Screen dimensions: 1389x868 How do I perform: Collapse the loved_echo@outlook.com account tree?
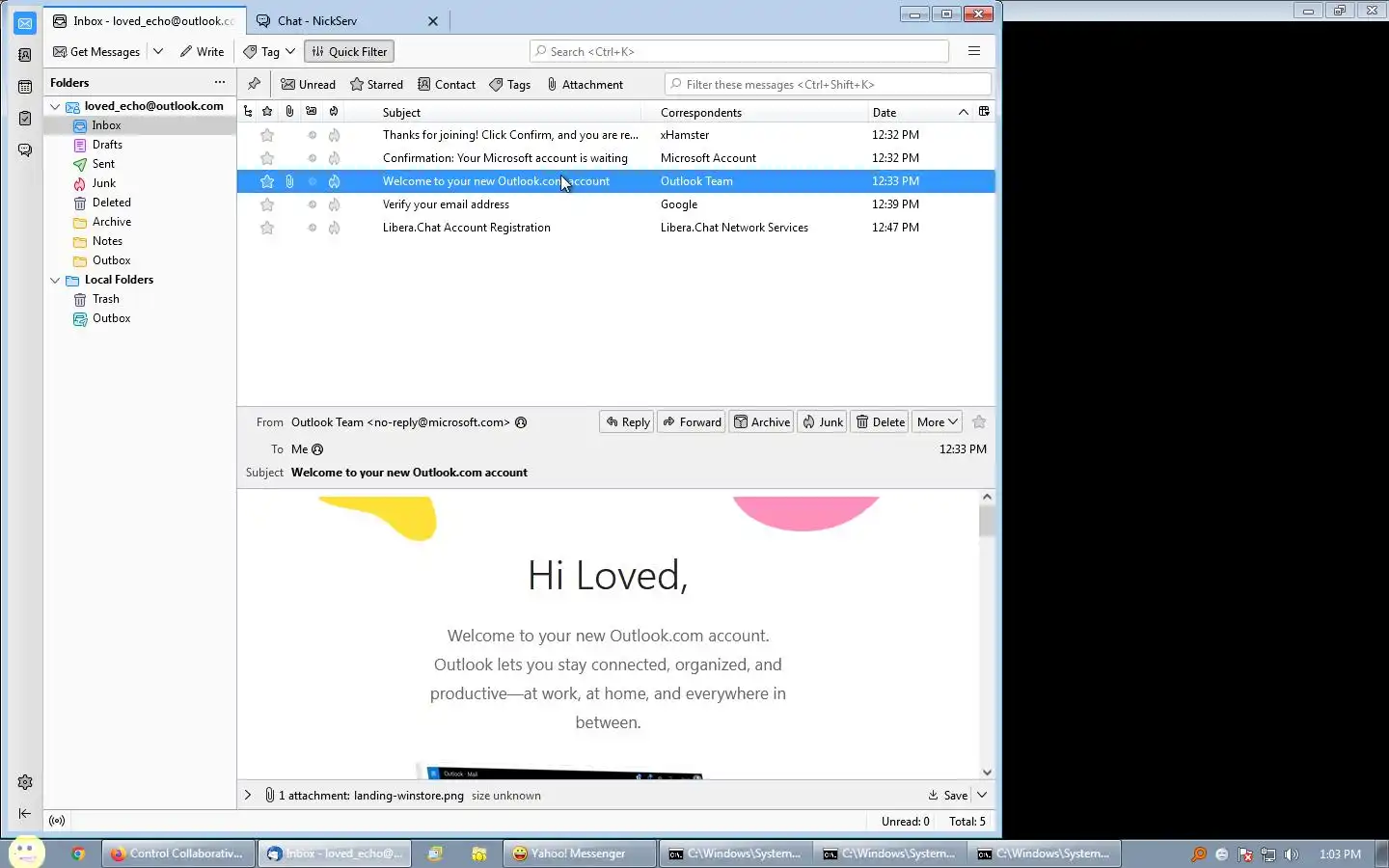click(55, 106)
